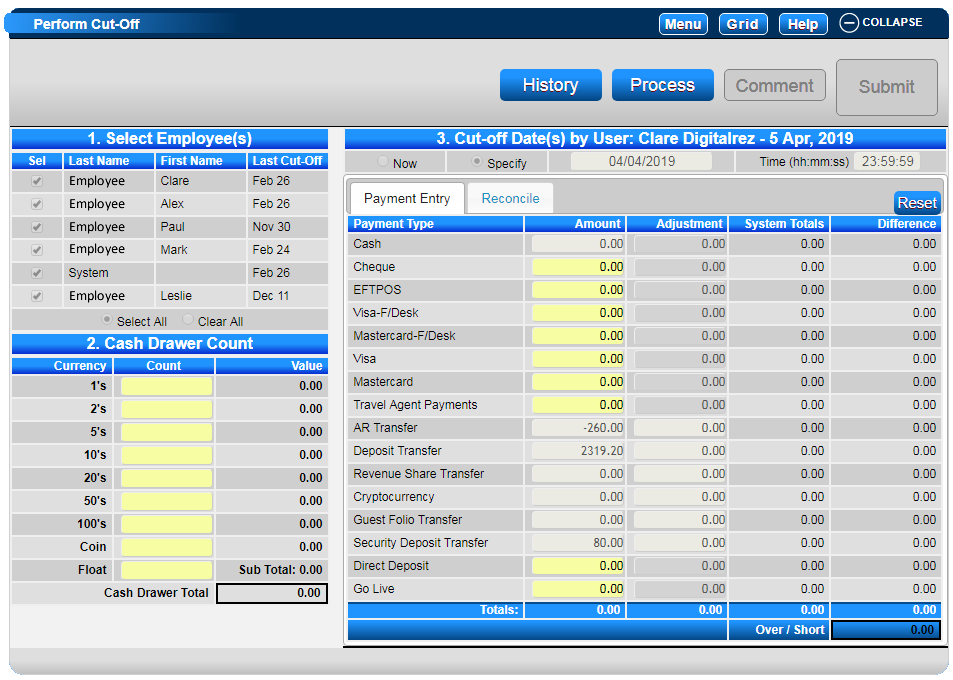Click the 20's count input field
953x680 pixels.
167,478
